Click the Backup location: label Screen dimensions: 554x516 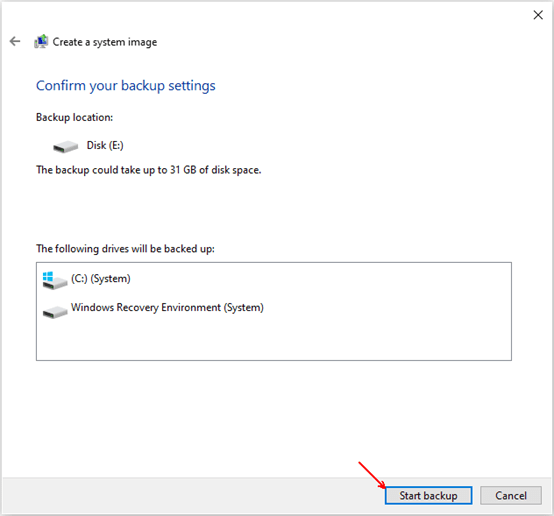click(75, 117)
